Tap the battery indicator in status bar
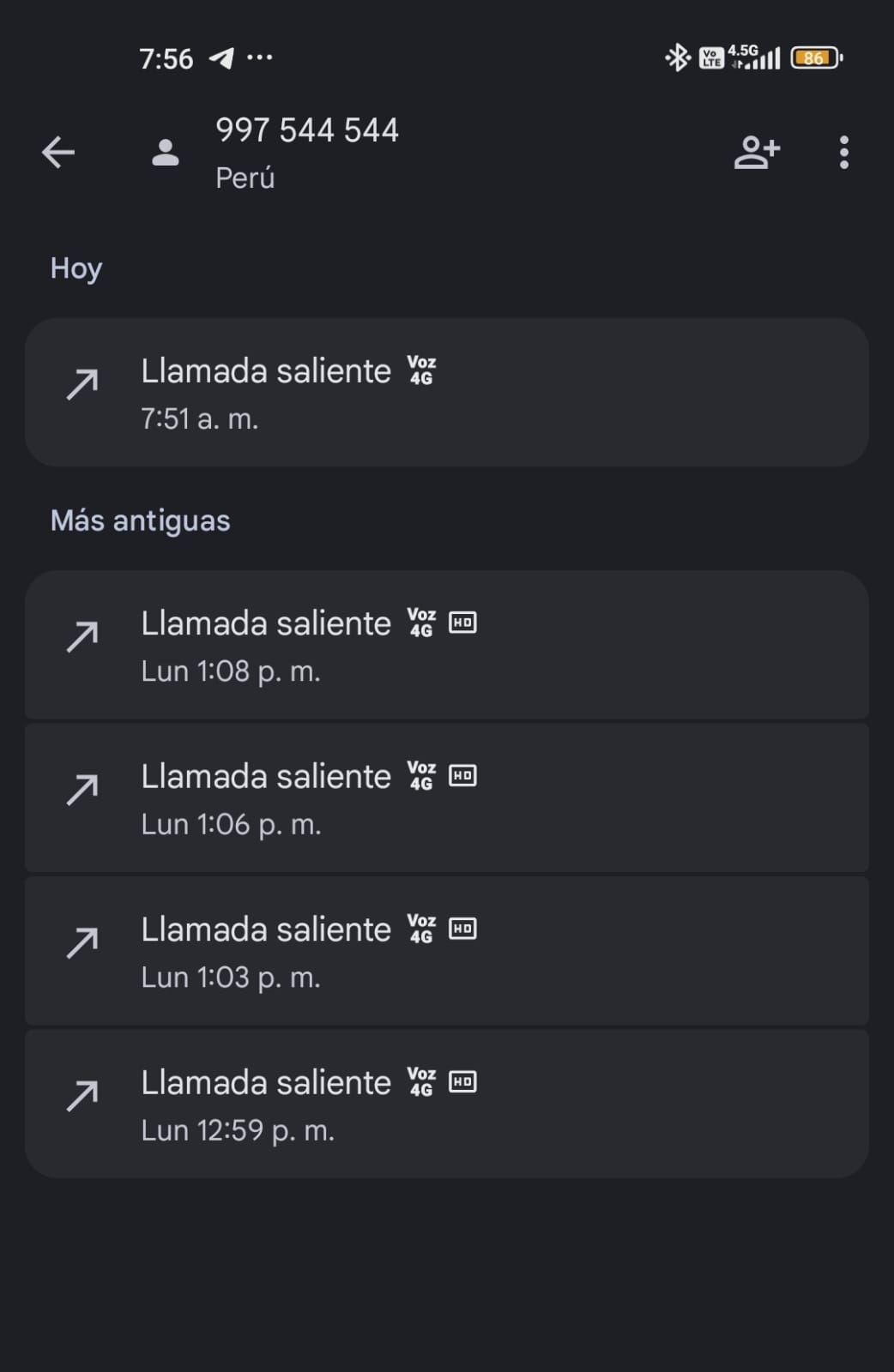Viewport: 894px width, 1372px height. [x=816, y=57]
